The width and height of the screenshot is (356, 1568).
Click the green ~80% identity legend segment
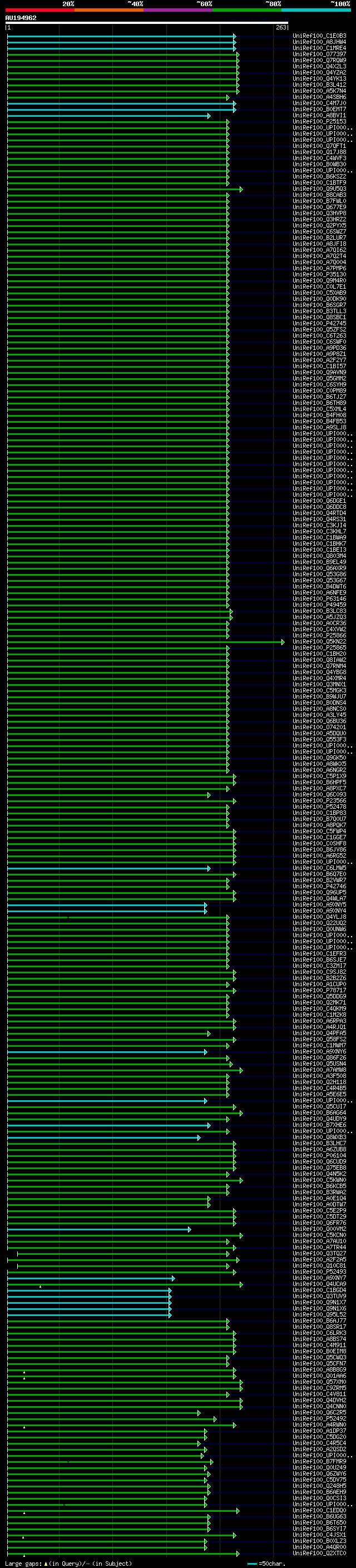tap(247, 10)
